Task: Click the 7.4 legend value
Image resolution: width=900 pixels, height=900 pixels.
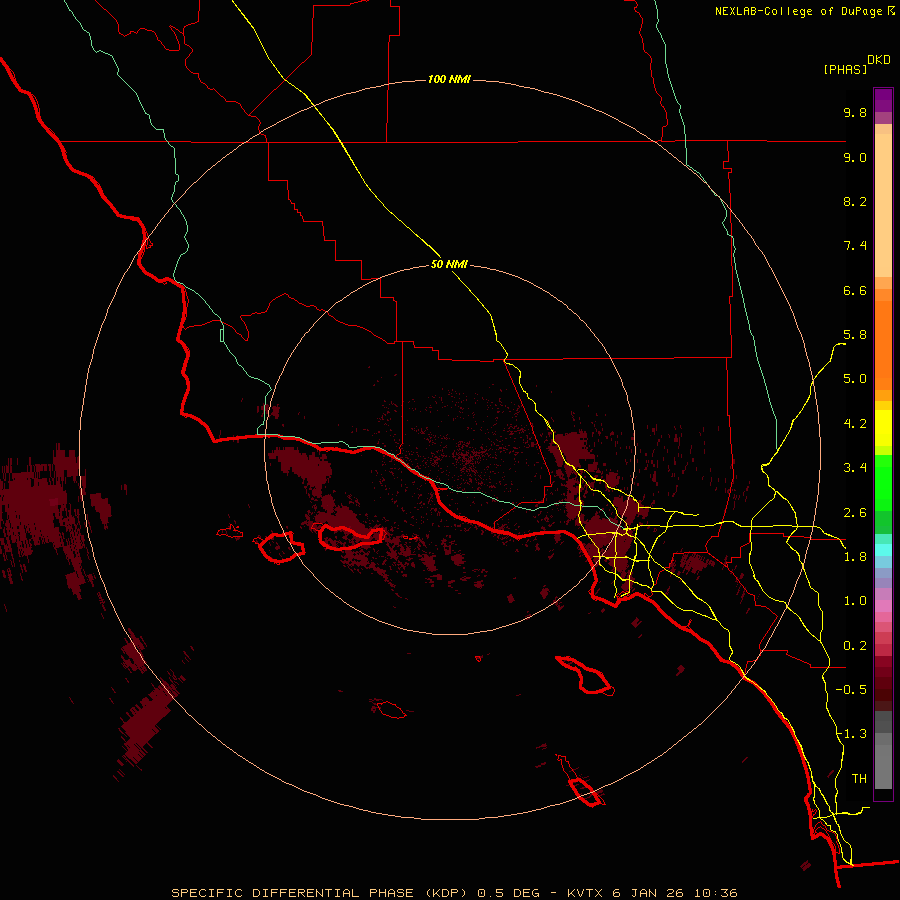Action: pos(855,246)
